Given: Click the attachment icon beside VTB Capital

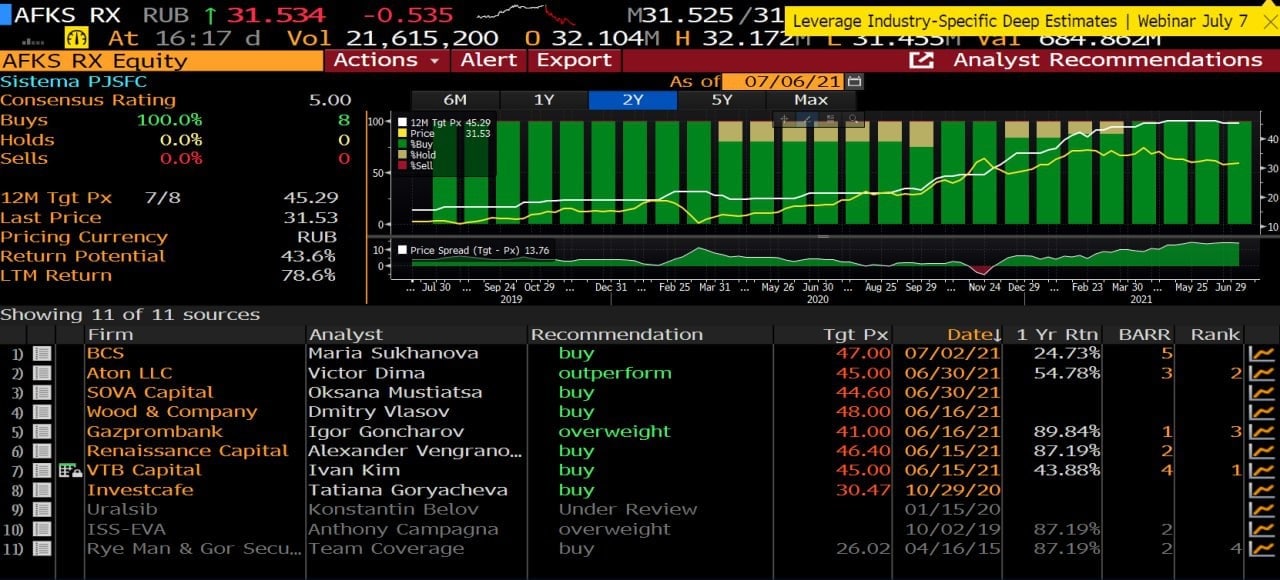Looking at the screenshot, I should click(70, 471).
